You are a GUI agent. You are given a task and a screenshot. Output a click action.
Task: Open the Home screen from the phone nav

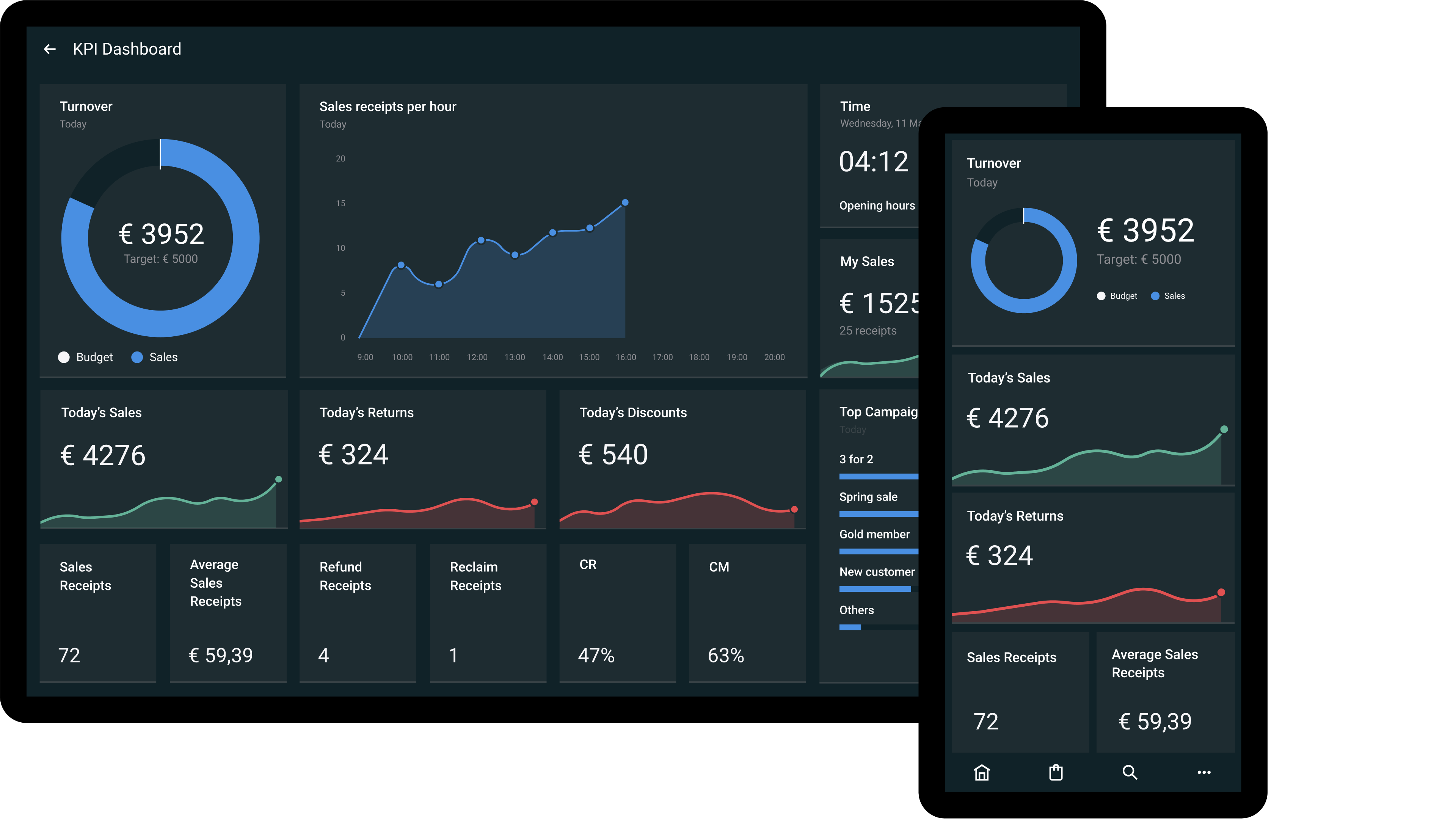982,772
